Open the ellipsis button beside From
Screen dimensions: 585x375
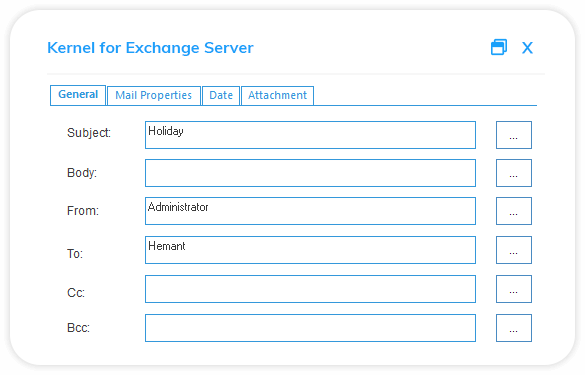pos(513,211)
